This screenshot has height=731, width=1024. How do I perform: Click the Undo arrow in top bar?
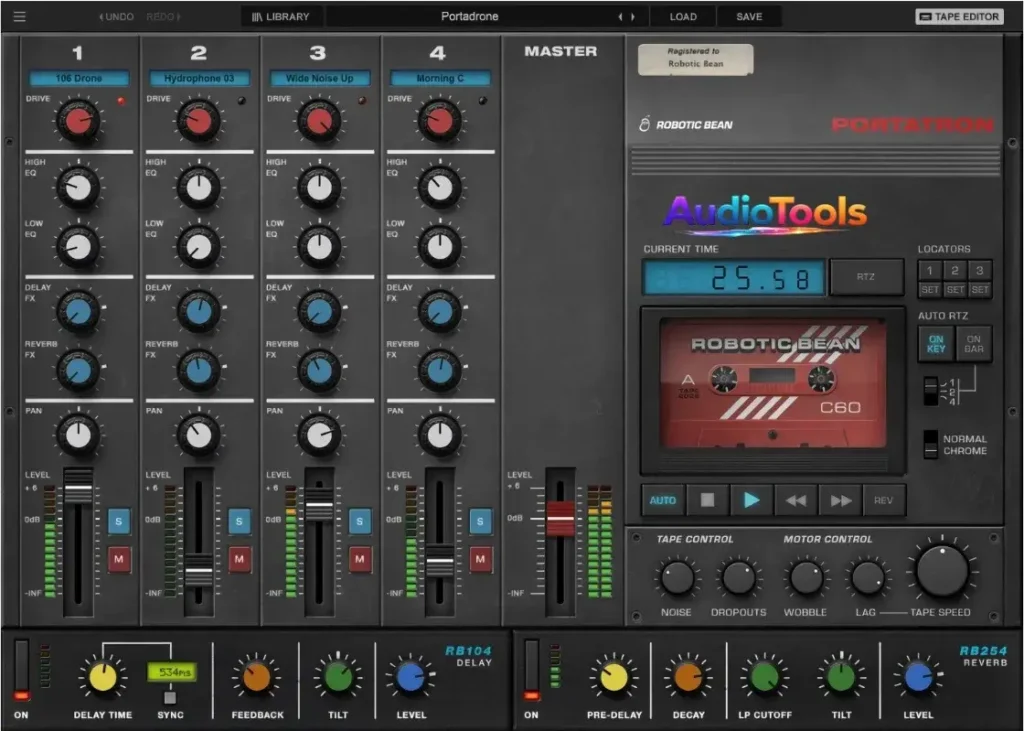[117, 17]
